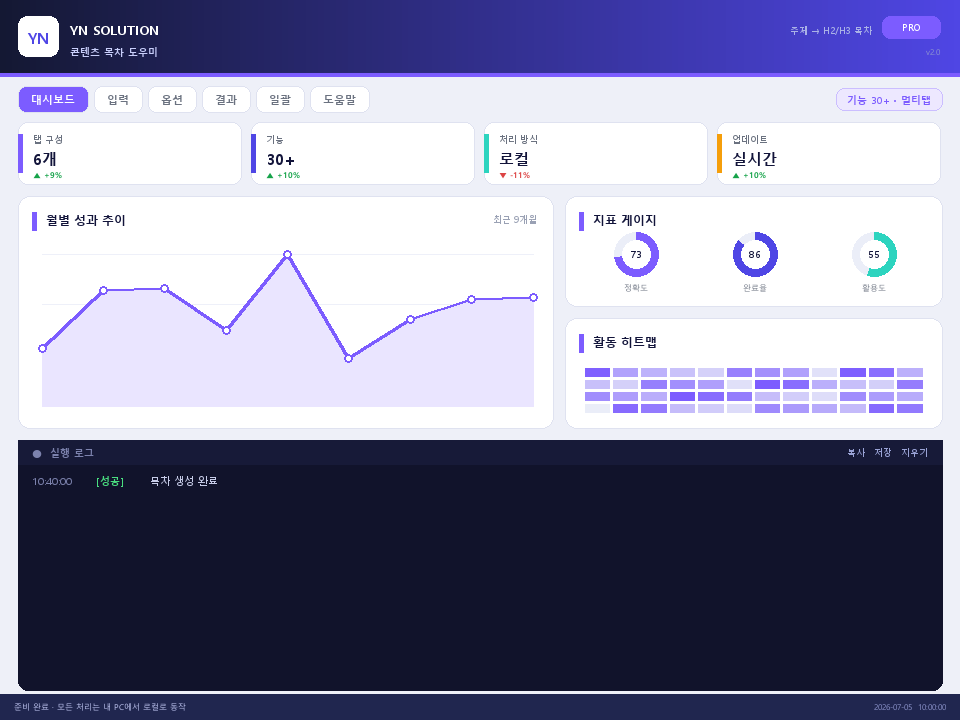The height and width of the screenshot is (720, 960).
Task: Click 저장 in the log header
Action: coord(883,452)
